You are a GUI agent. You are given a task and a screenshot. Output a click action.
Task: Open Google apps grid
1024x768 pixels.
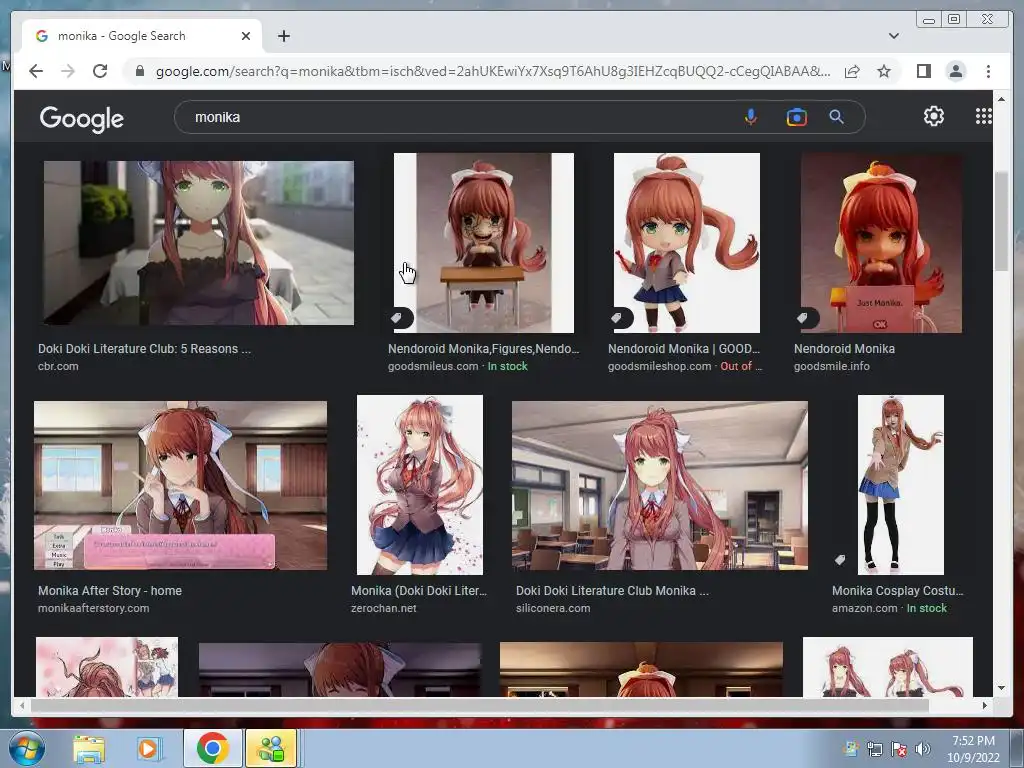(984, 116)
